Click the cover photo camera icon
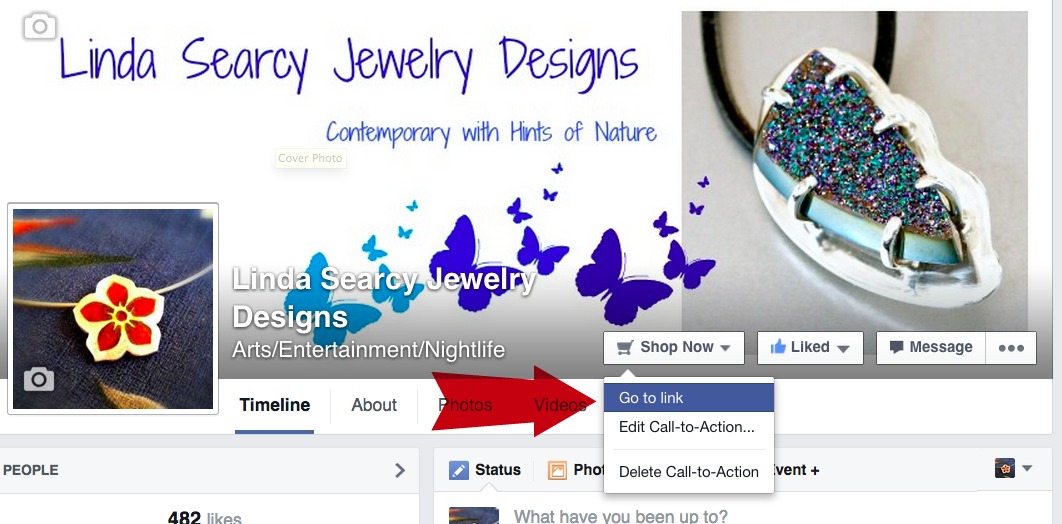 [40, 26]
